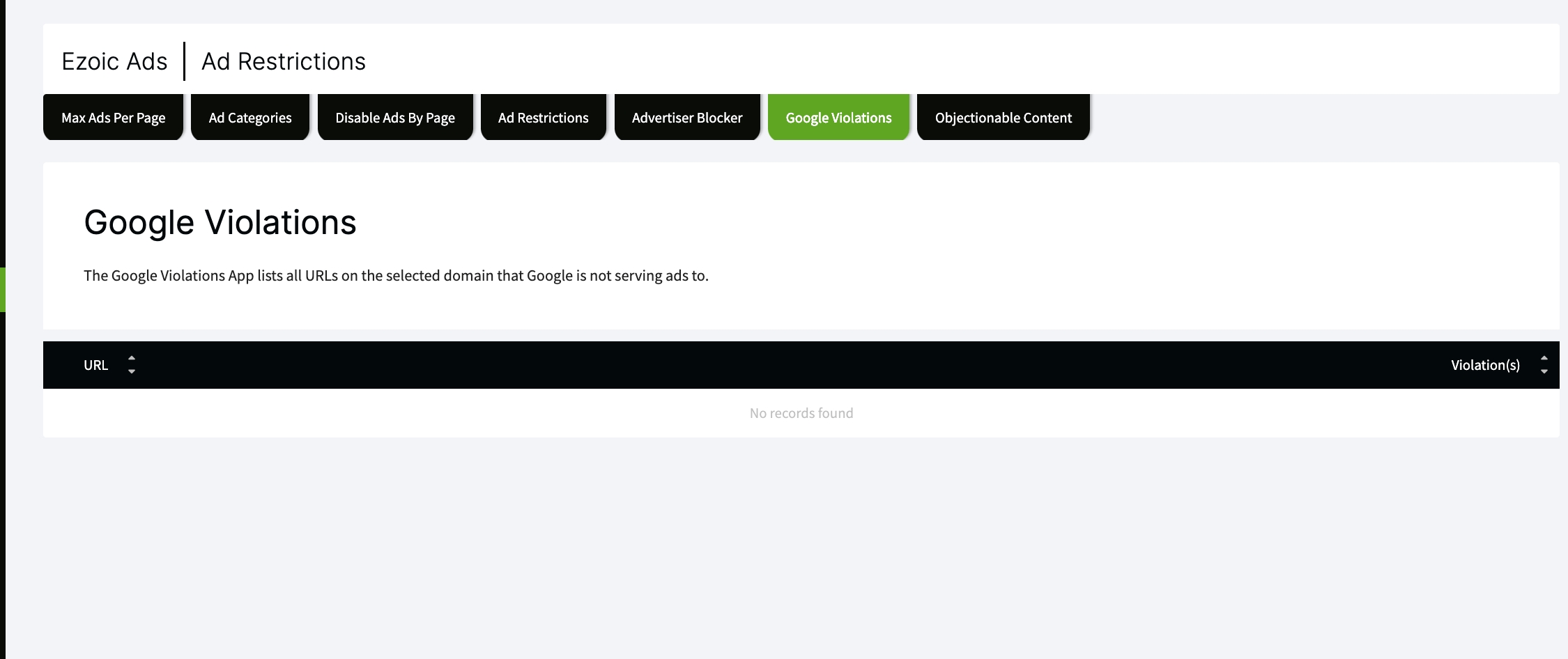1568x659 pixels.
Task: Switch to the Objectionable Content tab
Action: pyautogui.click(x=1004, y=117)
